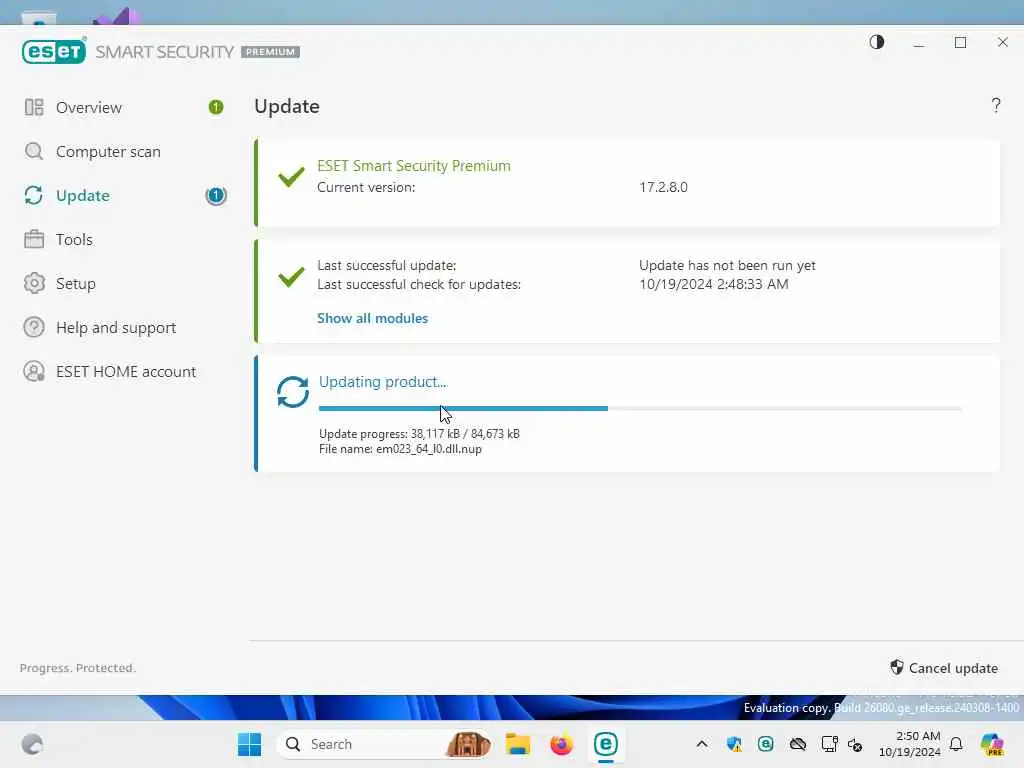Toggle the contrast/dark mode icon
Viewport: 1024px width, 768px height.
[x=876, y=42]
